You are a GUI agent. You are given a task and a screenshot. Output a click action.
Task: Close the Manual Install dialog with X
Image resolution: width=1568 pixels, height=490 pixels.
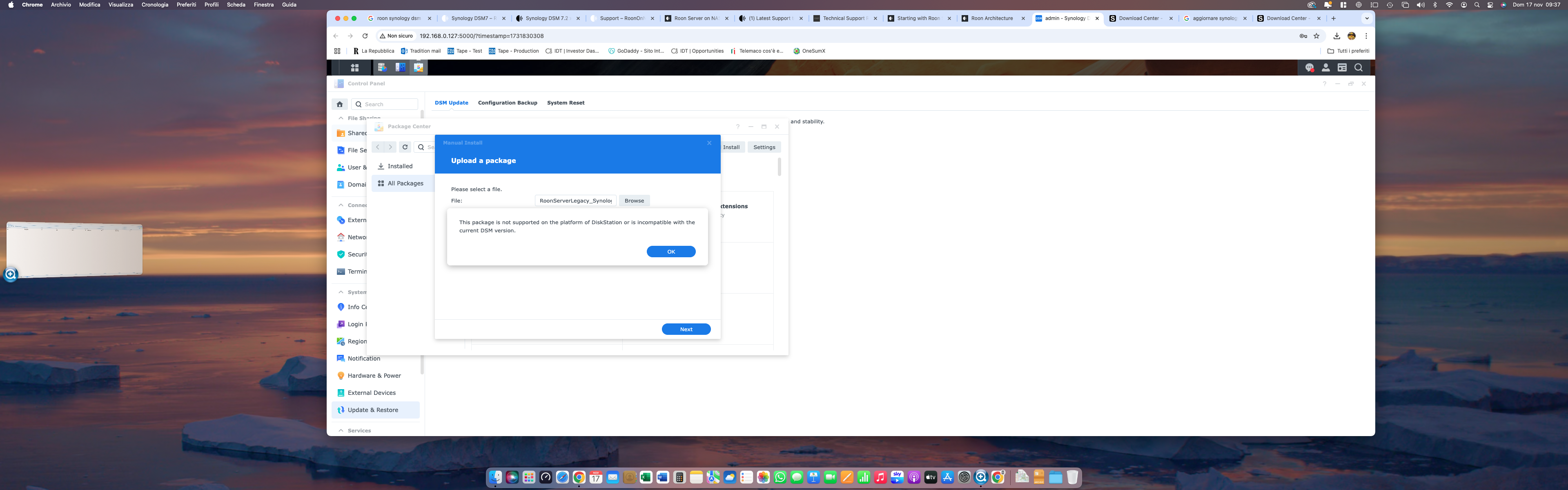pos(709,143)
